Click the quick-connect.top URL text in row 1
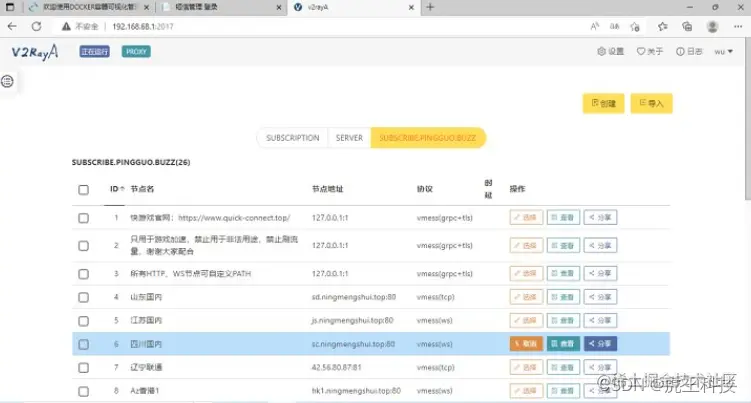The image size is (751, 403). [x=234, y=218]
